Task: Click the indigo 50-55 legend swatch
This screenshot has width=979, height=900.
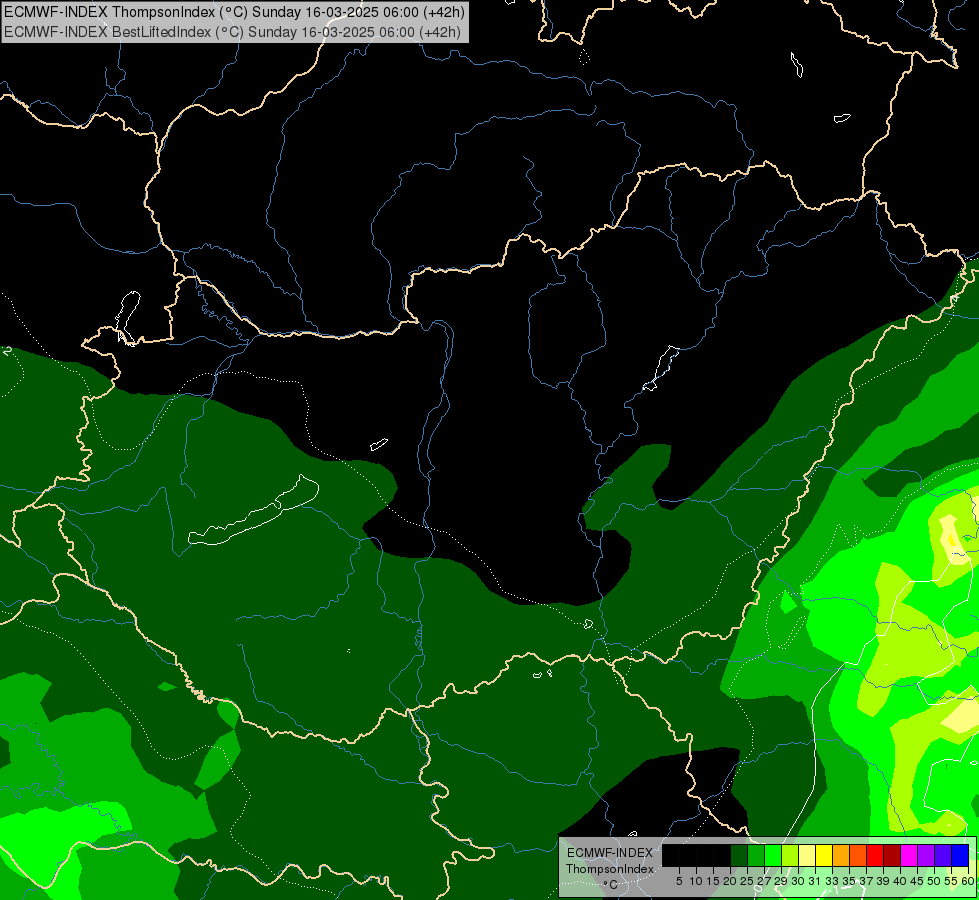Action: coord(943,855)
